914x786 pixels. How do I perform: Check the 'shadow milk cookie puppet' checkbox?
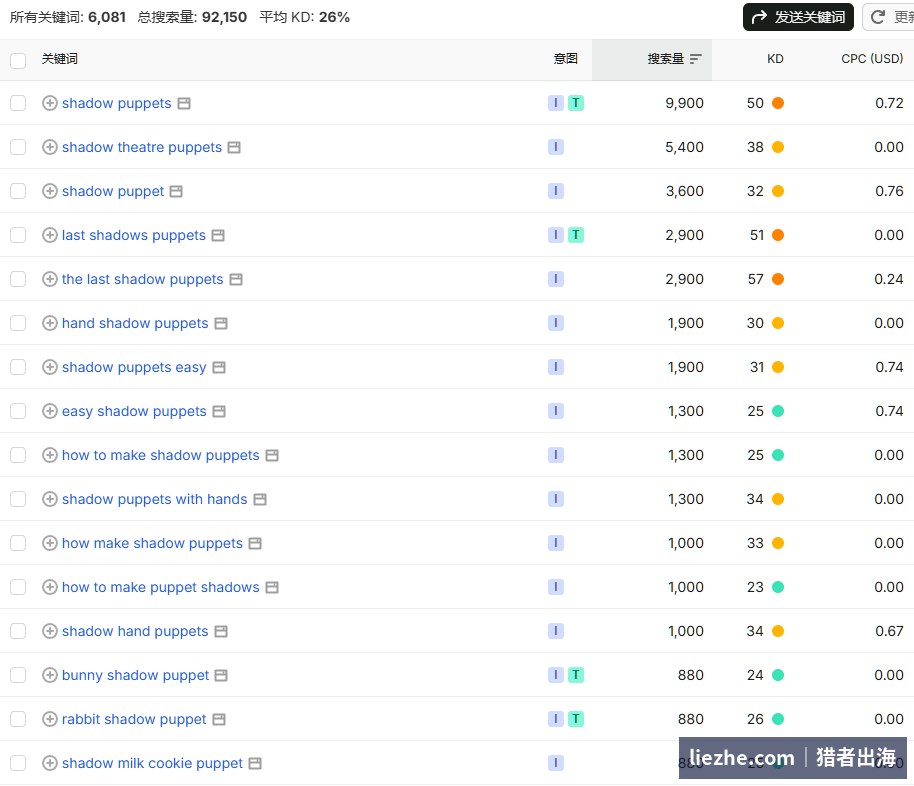click(x=18, y=763)
